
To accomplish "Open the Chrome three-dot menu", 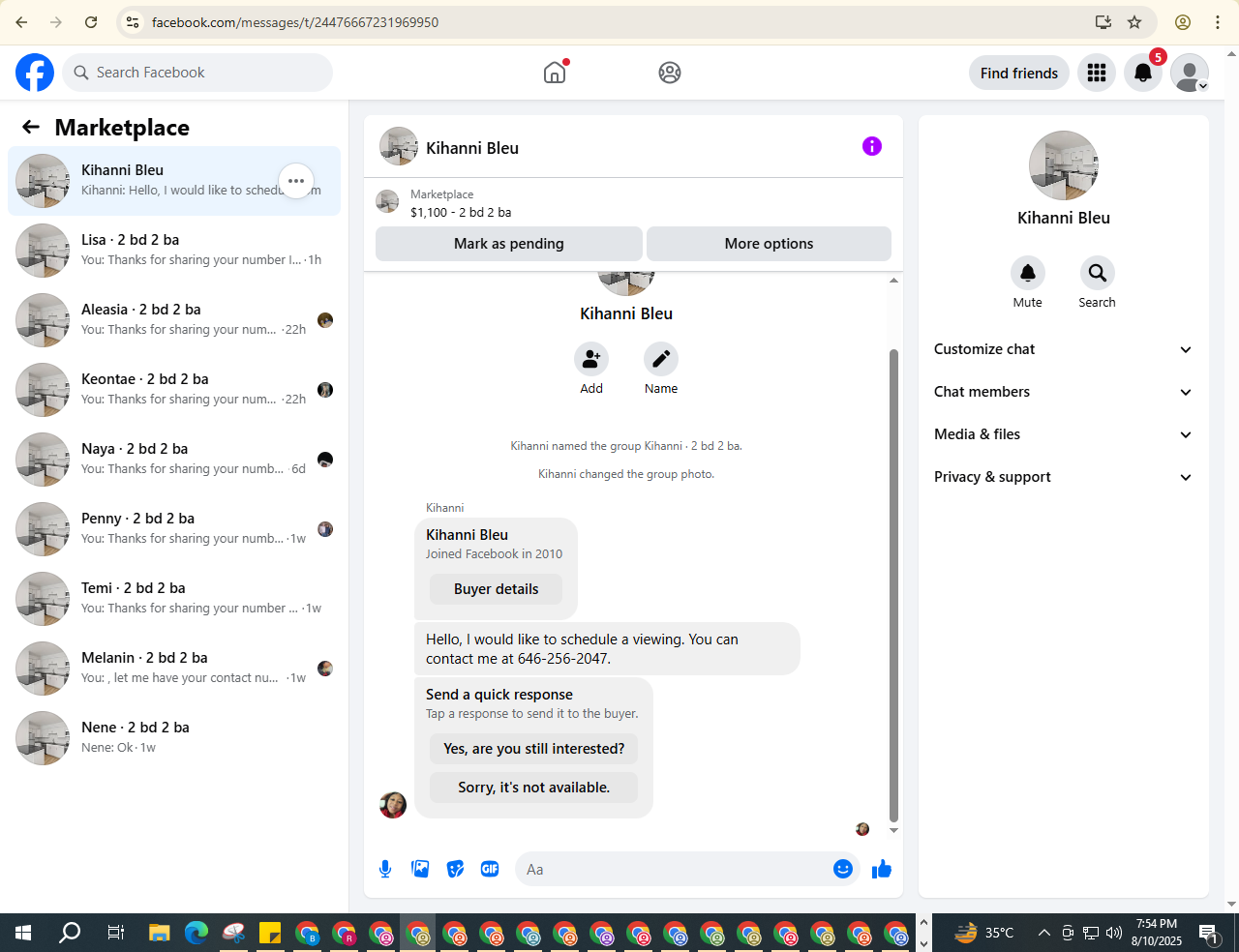I will (1218, 22).
